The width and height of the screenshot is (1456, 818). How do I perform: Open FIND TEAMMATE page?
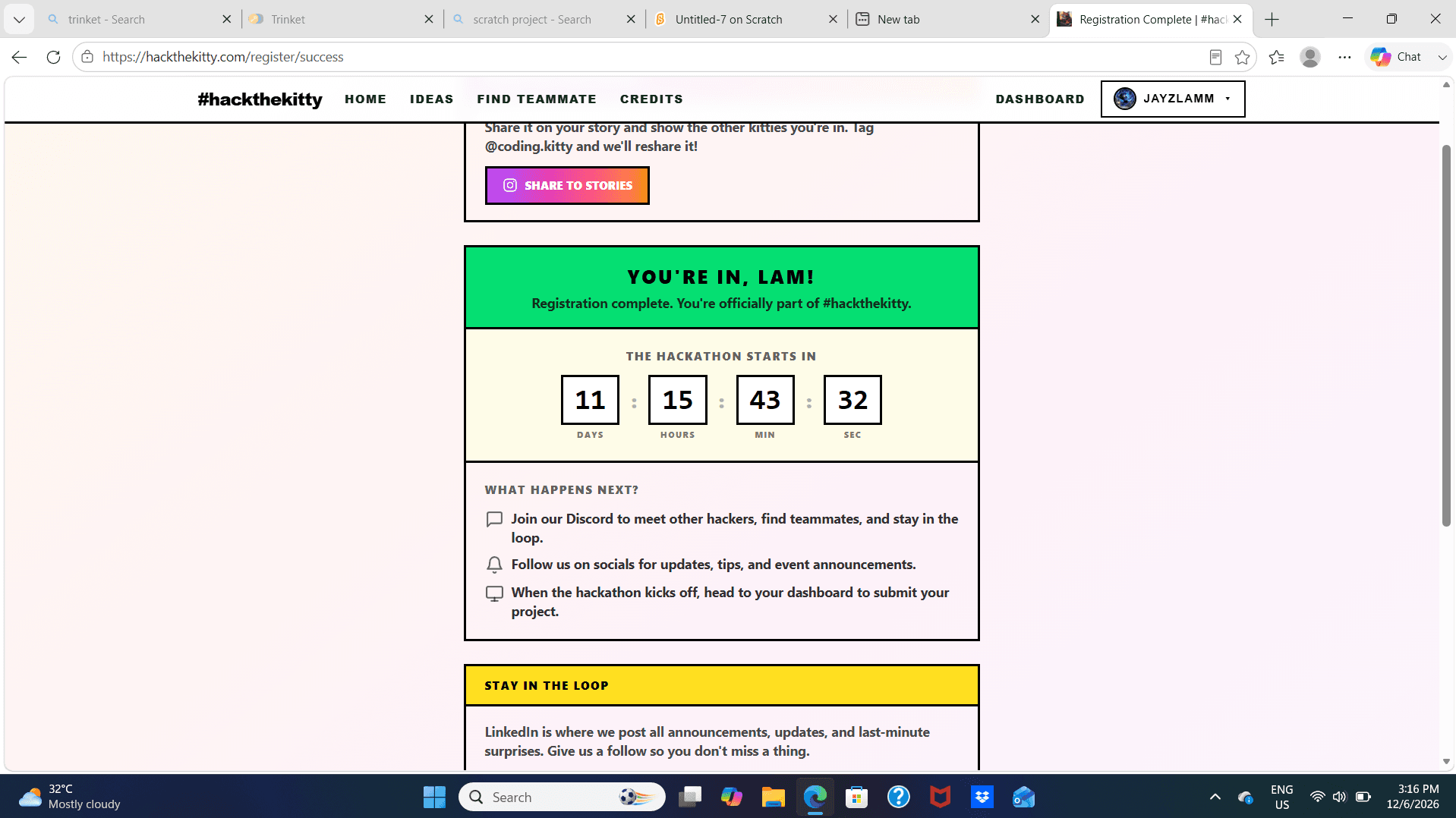click(x=537, y=99)
